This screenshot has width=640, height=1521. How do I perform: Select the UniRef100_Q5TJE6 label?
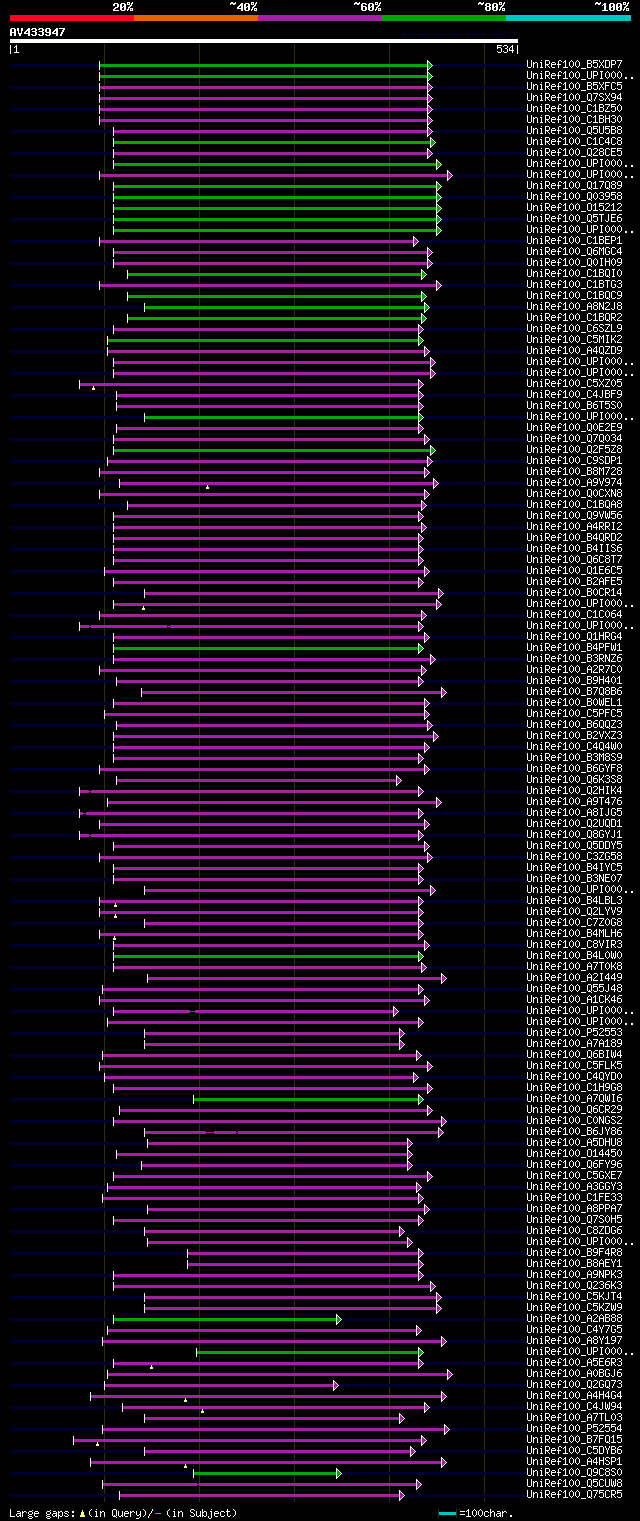[x=574, y=219]
